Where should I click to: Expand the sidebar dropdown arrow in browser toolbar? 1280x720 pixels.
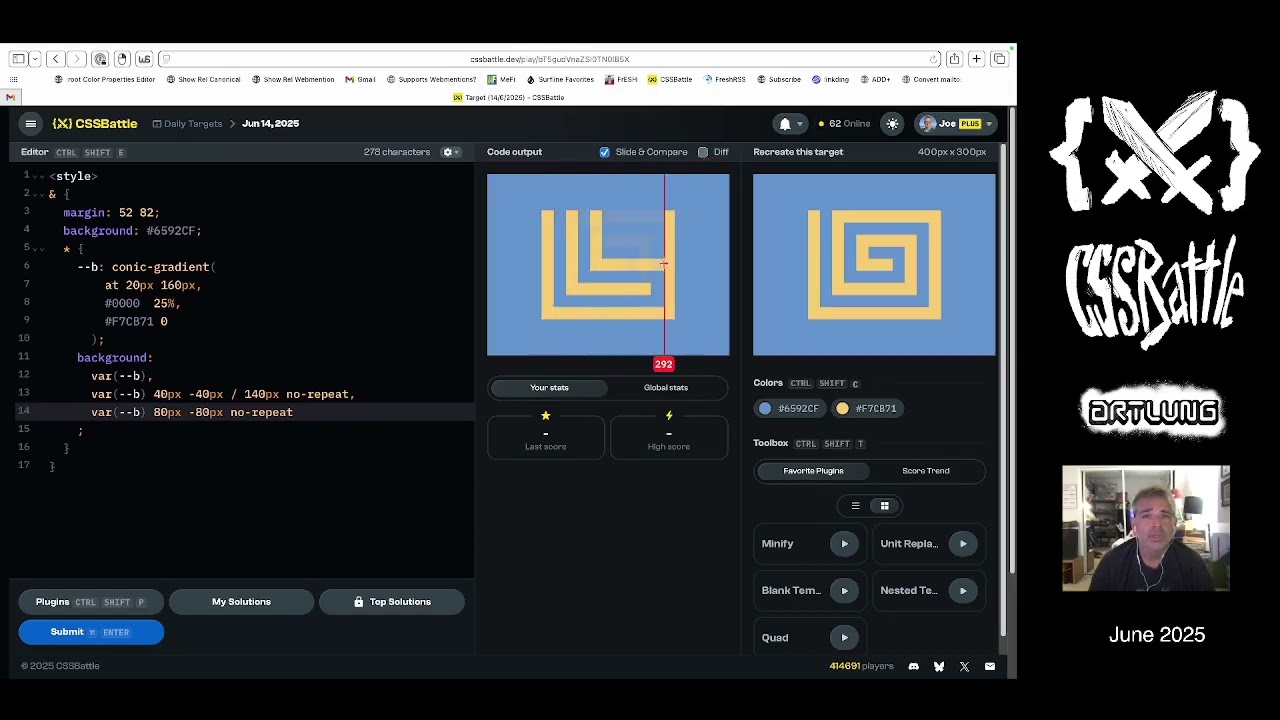click(34, 59)
